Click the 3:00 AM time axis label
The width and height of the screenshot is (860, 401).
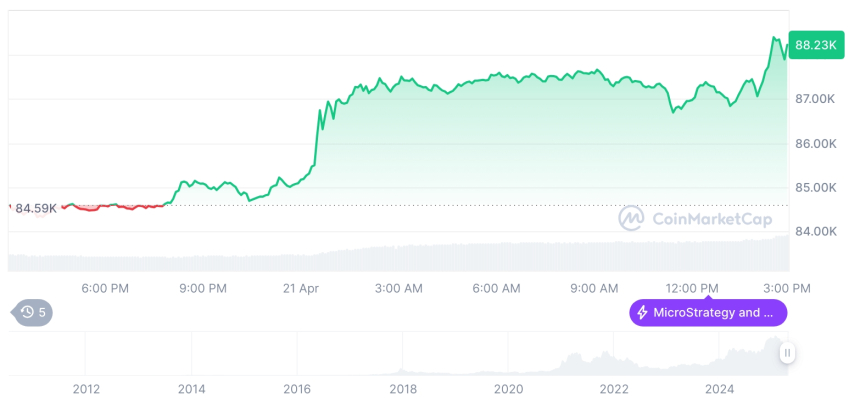(399, 289)
